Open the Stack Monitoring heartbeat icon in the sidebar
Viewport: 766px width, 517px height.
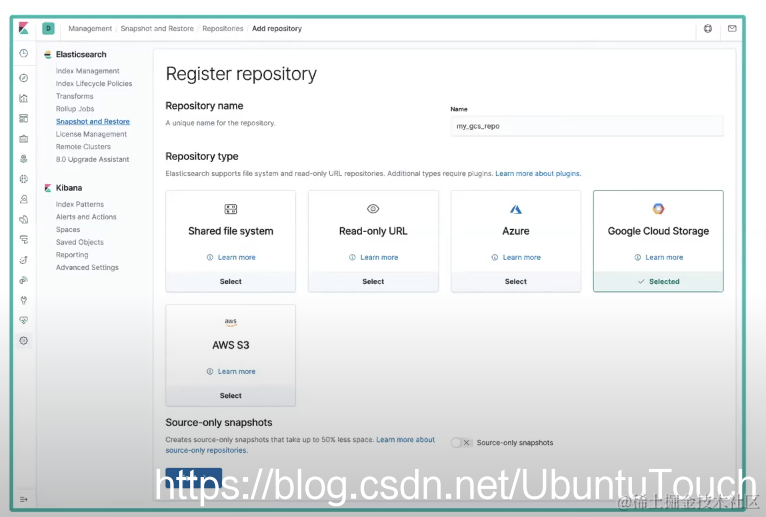[23, 320]
